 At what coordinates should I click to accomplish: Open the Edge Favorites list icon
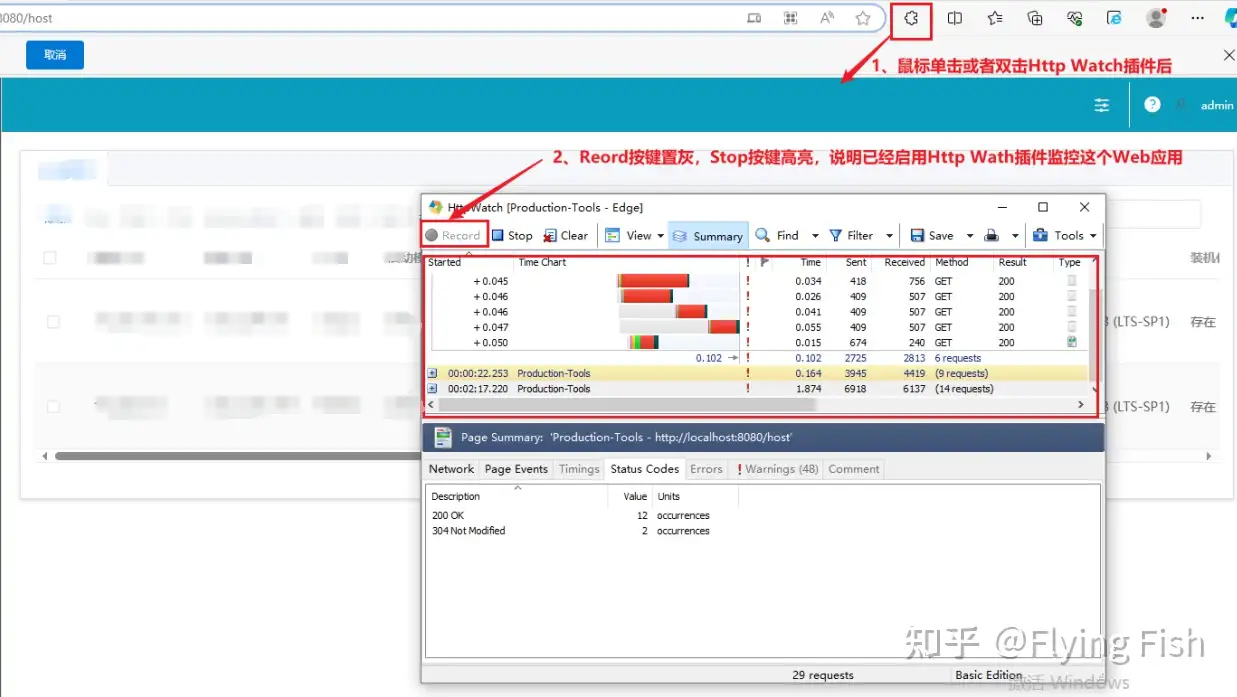click(x=995, y=18)
